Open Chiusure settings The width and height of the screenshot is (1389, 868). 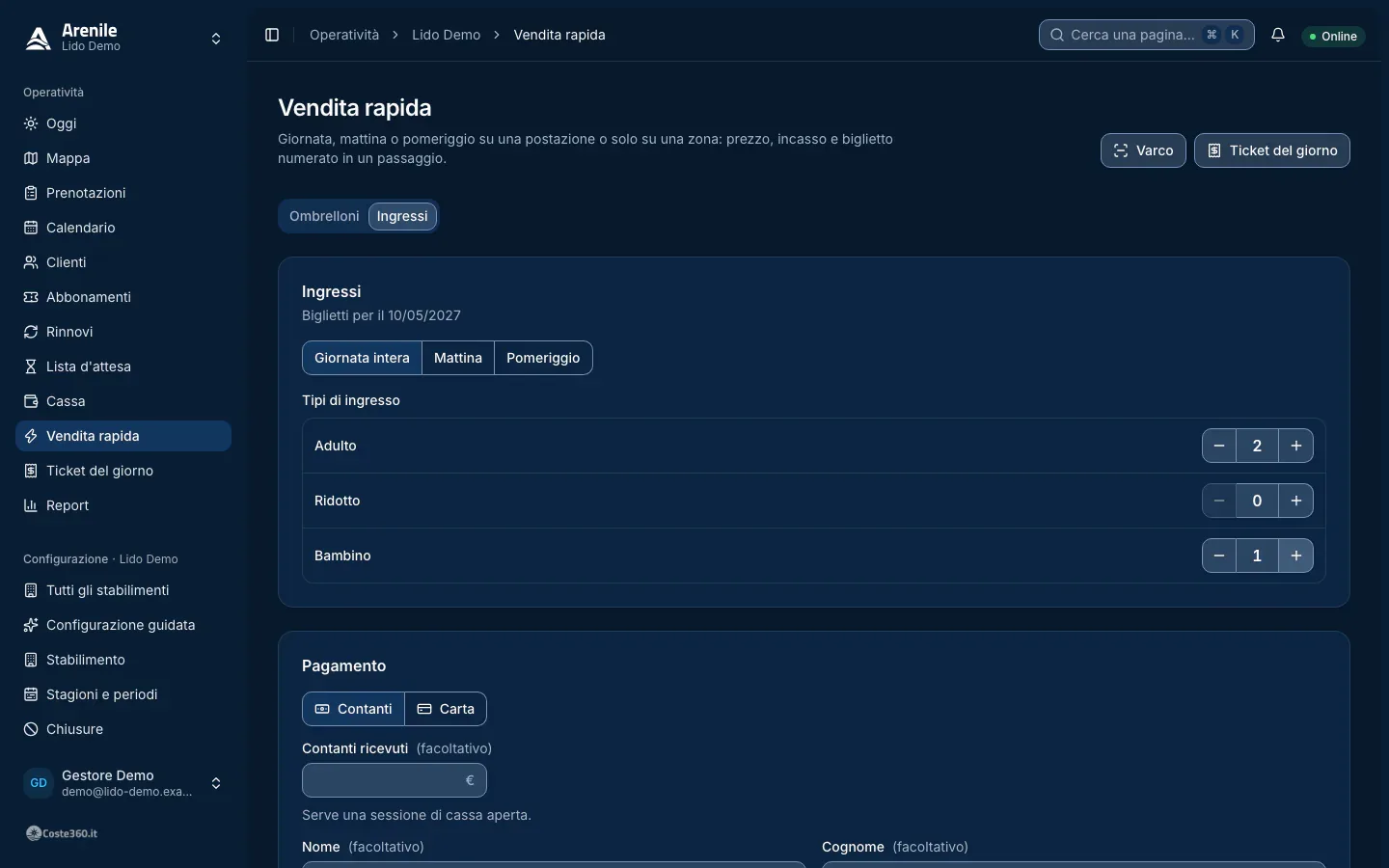[x=123, y=729]
